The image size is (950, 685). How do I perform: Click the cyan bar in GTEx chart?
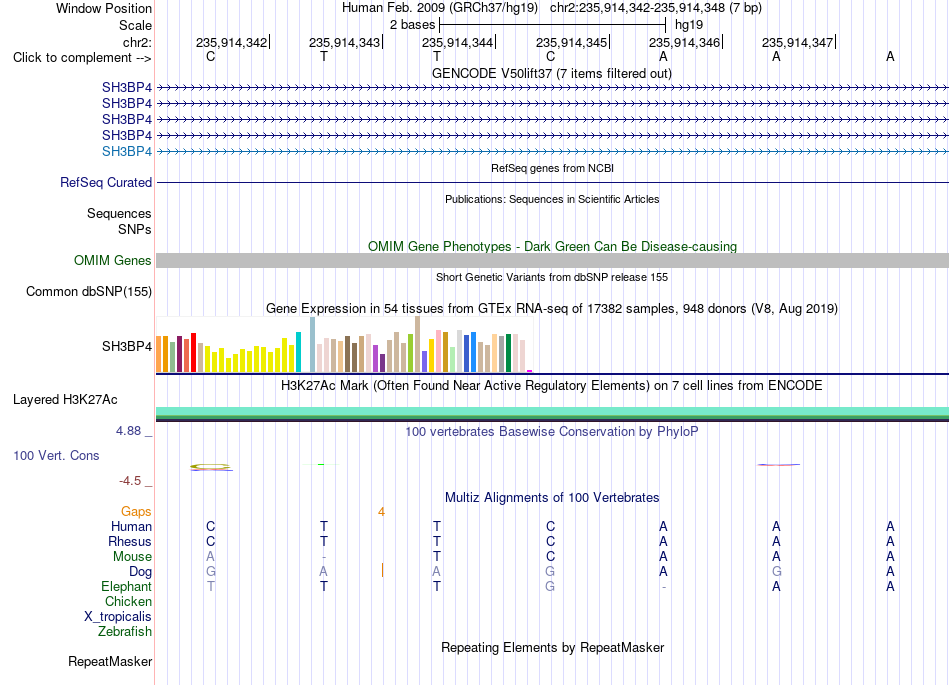[298, 352]
